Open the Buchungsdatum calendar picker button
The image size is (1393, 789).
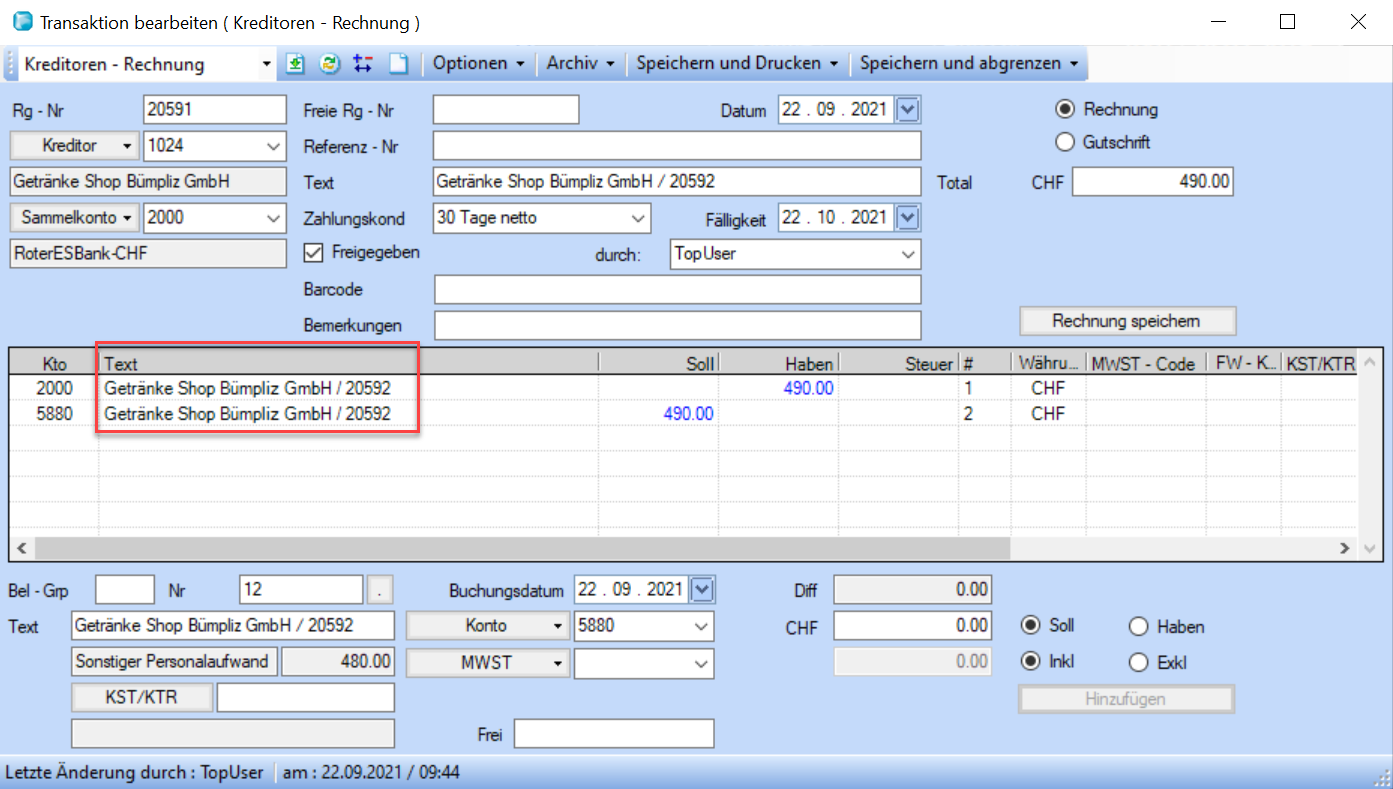[x=703, y=590]
